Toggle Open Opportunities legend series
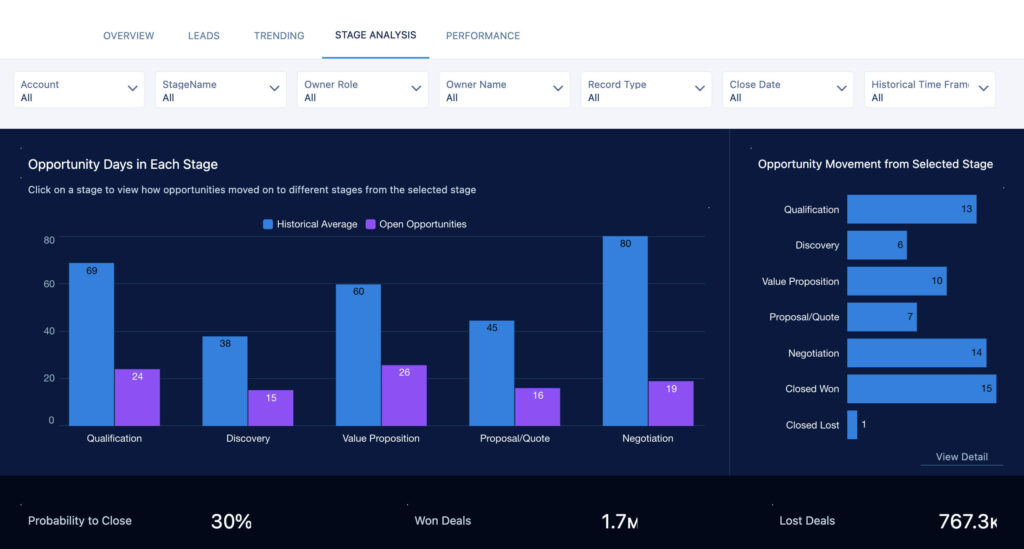 (416, 224)
